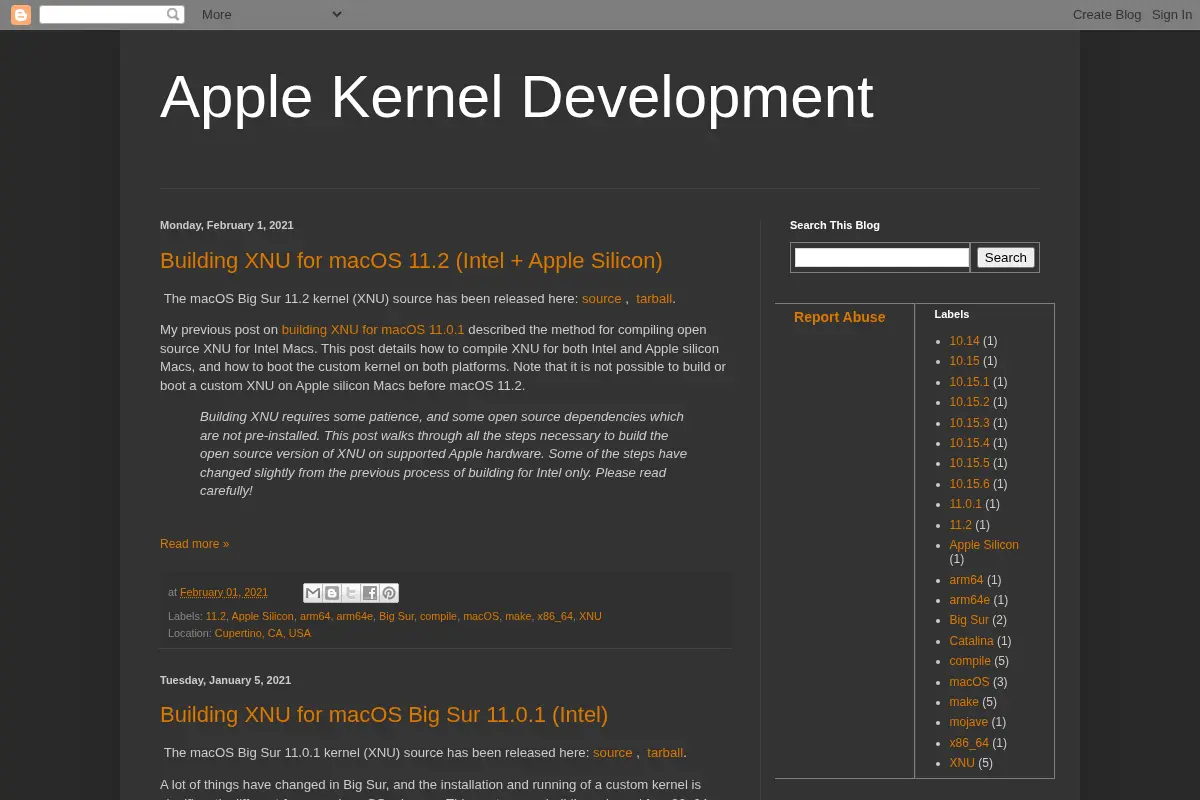Select mojave label in sidebar
This screenshot has width=1200, height=800.
click(968, 722)
